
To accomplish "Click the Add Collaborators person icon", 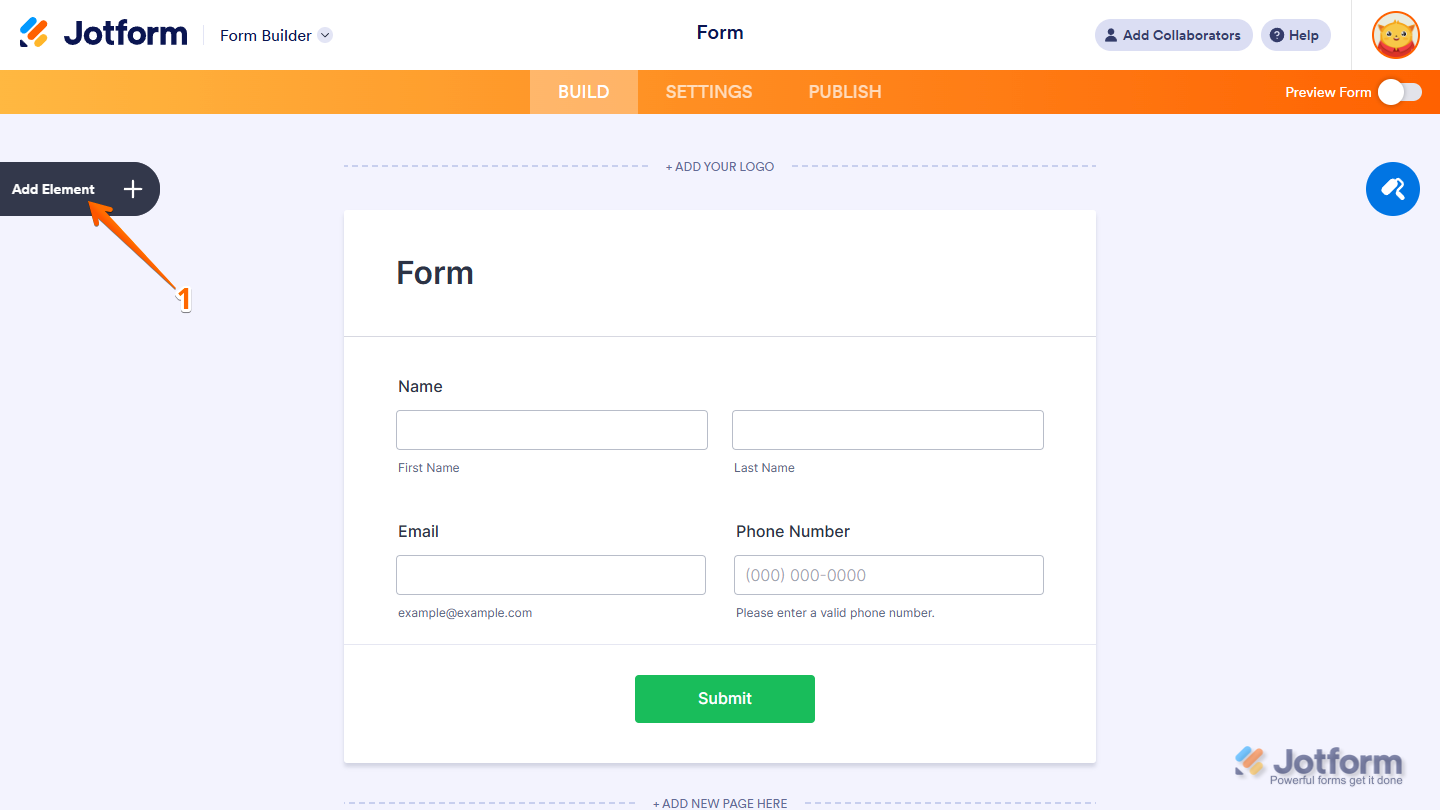I will coord(1110,35).
